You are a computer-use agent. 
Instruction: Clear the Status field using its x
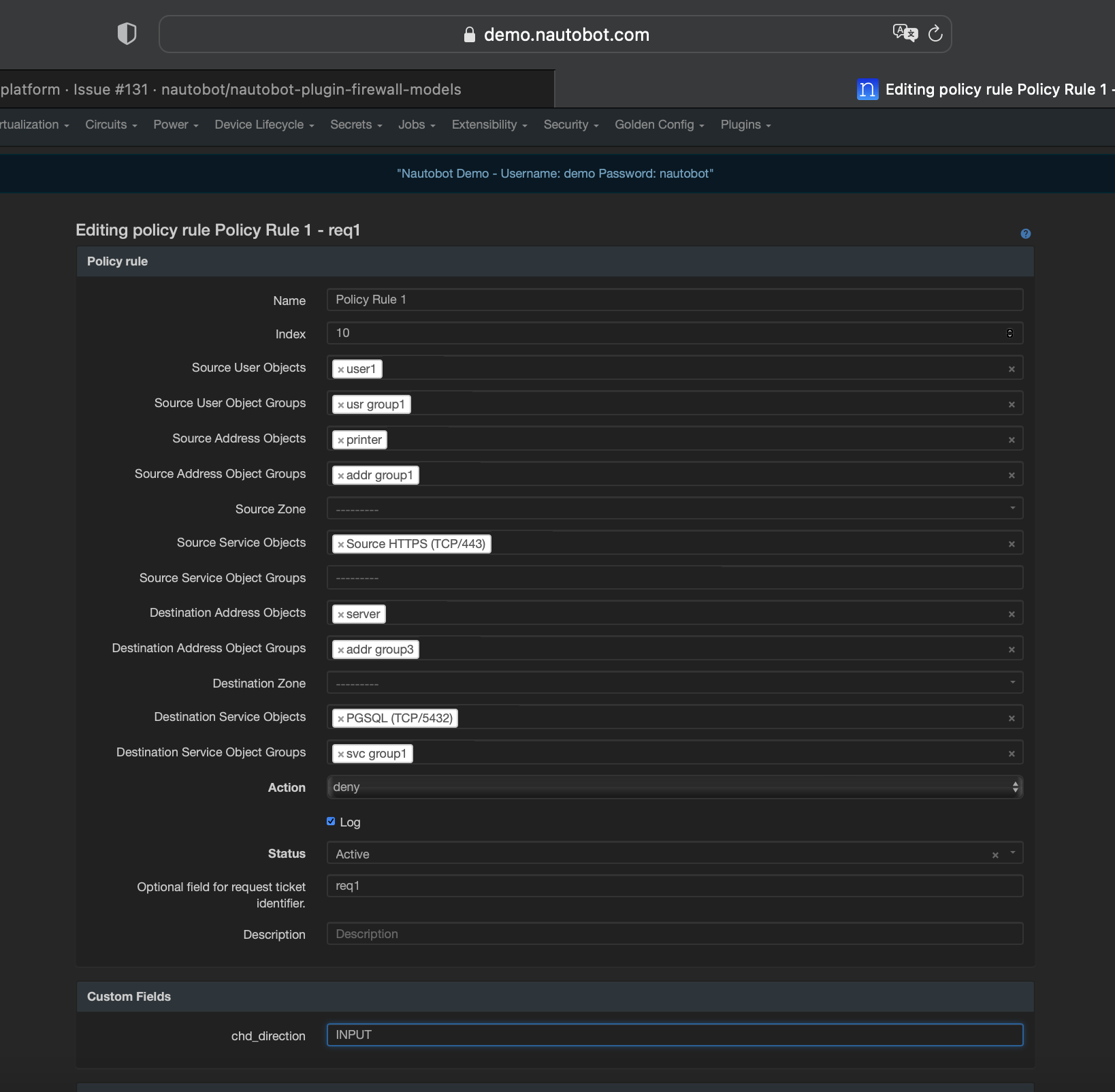click(x=996, y=854)
